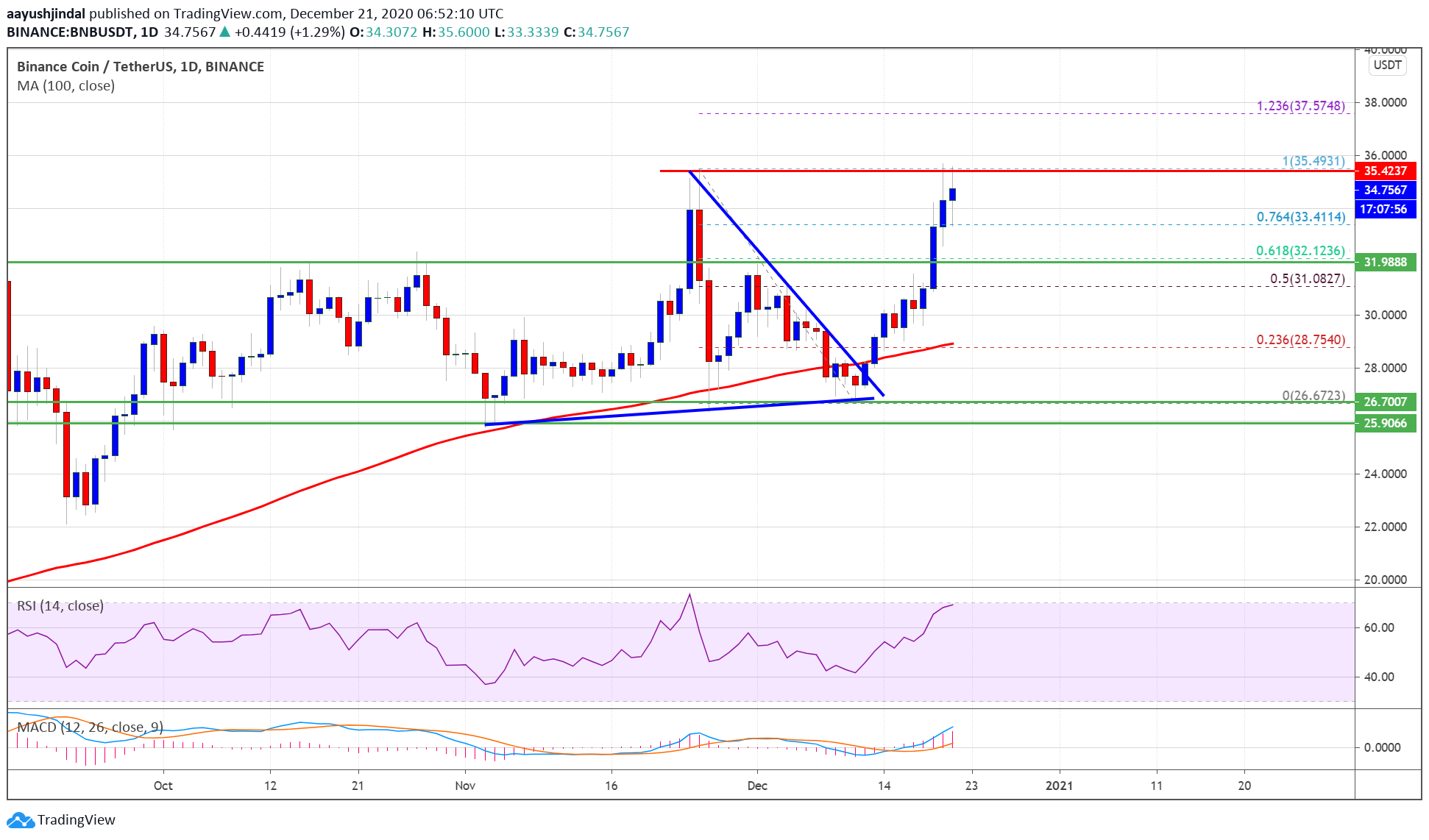
Task: Select the green 31.9888 level label
Action: 1387,262
